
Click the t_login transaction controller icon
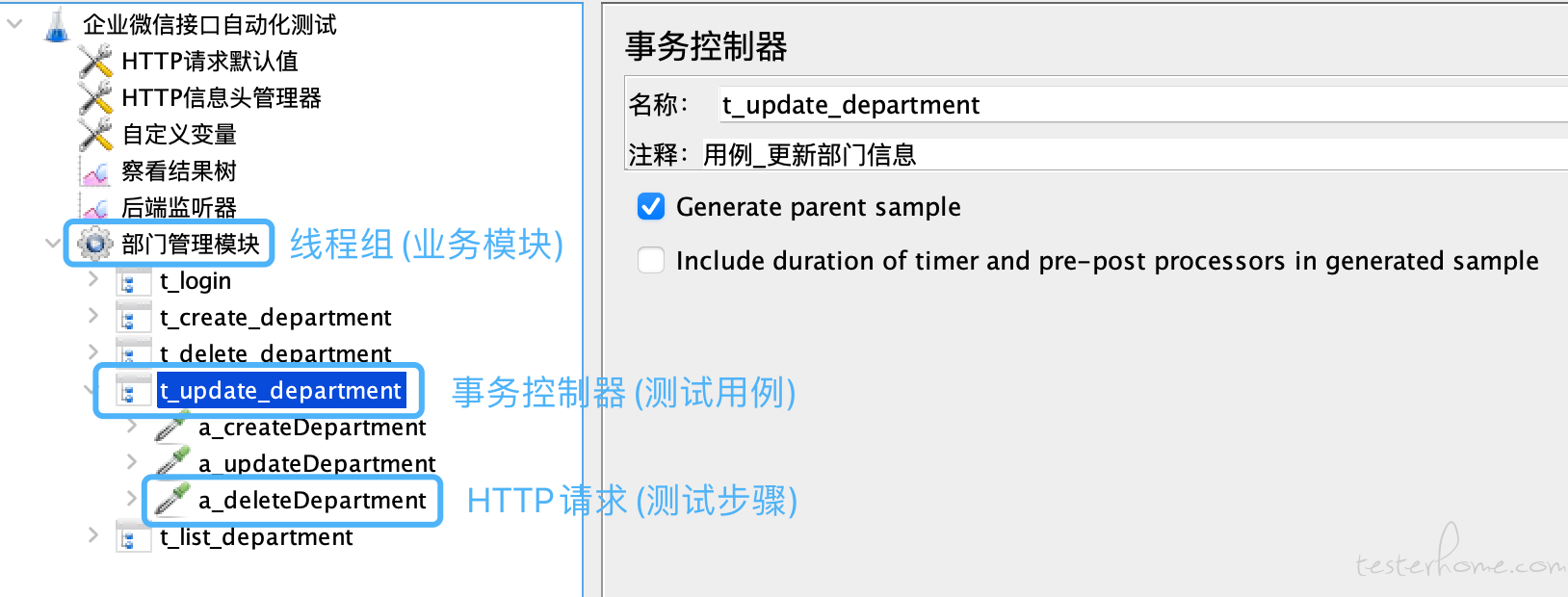(133, 281)
